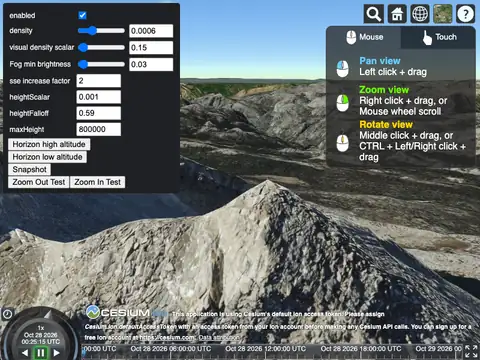Viewport: 480px width, 360px height.
Task: Focus the density value field 0.0006
Action: pyautogui.click(x=151, y=31)
